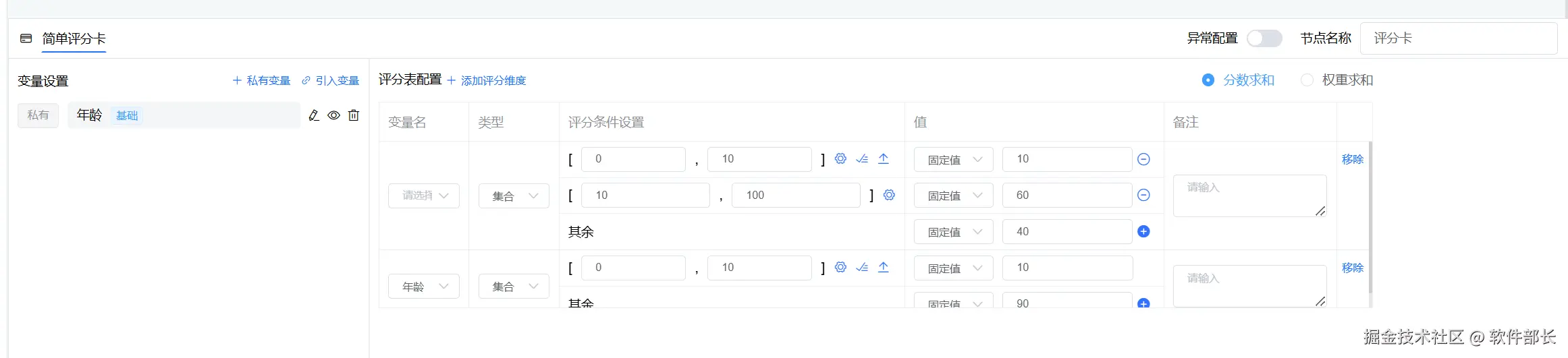The image size is (1568, 358).
Task: Click the pencil edit icon for 年龄
Action: (314, 115)
